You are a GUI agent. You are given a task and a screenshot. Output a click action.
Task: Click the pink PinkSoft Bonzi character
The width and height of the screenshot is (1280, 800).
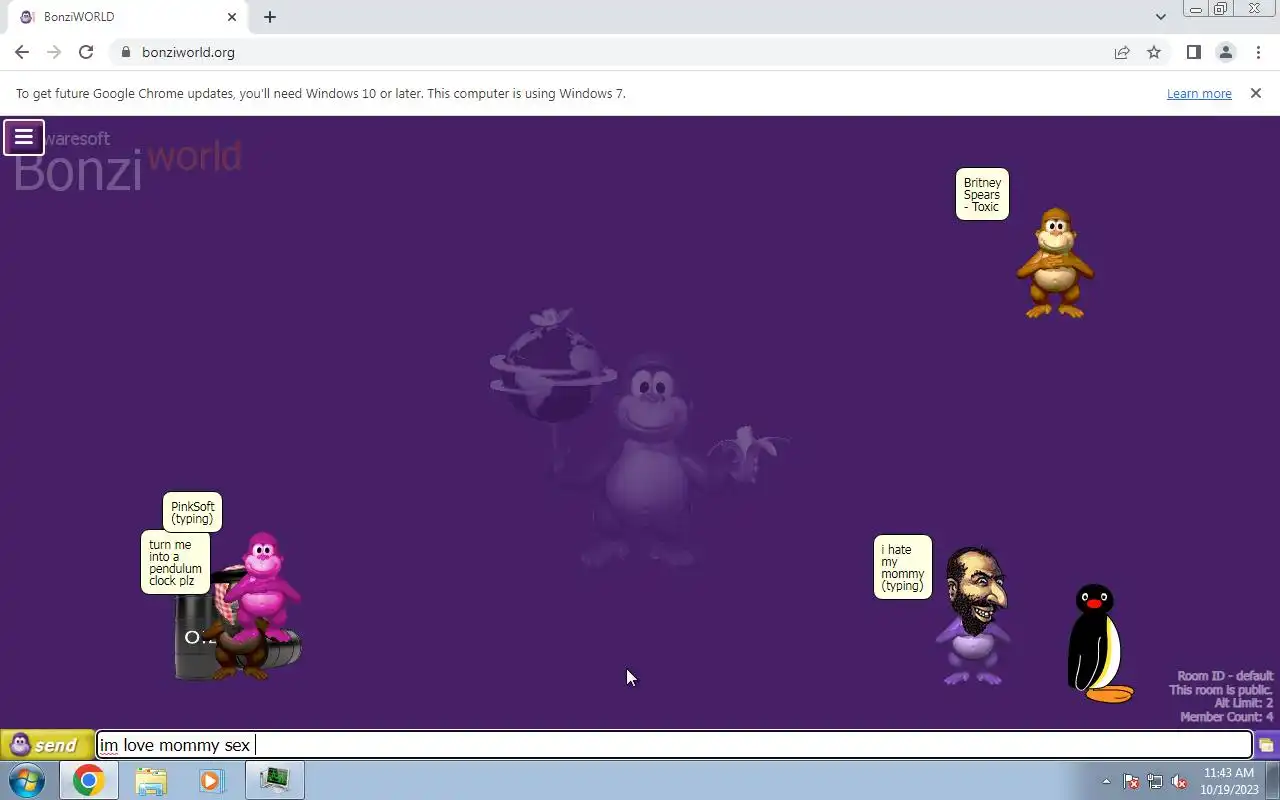coord(262,588)
